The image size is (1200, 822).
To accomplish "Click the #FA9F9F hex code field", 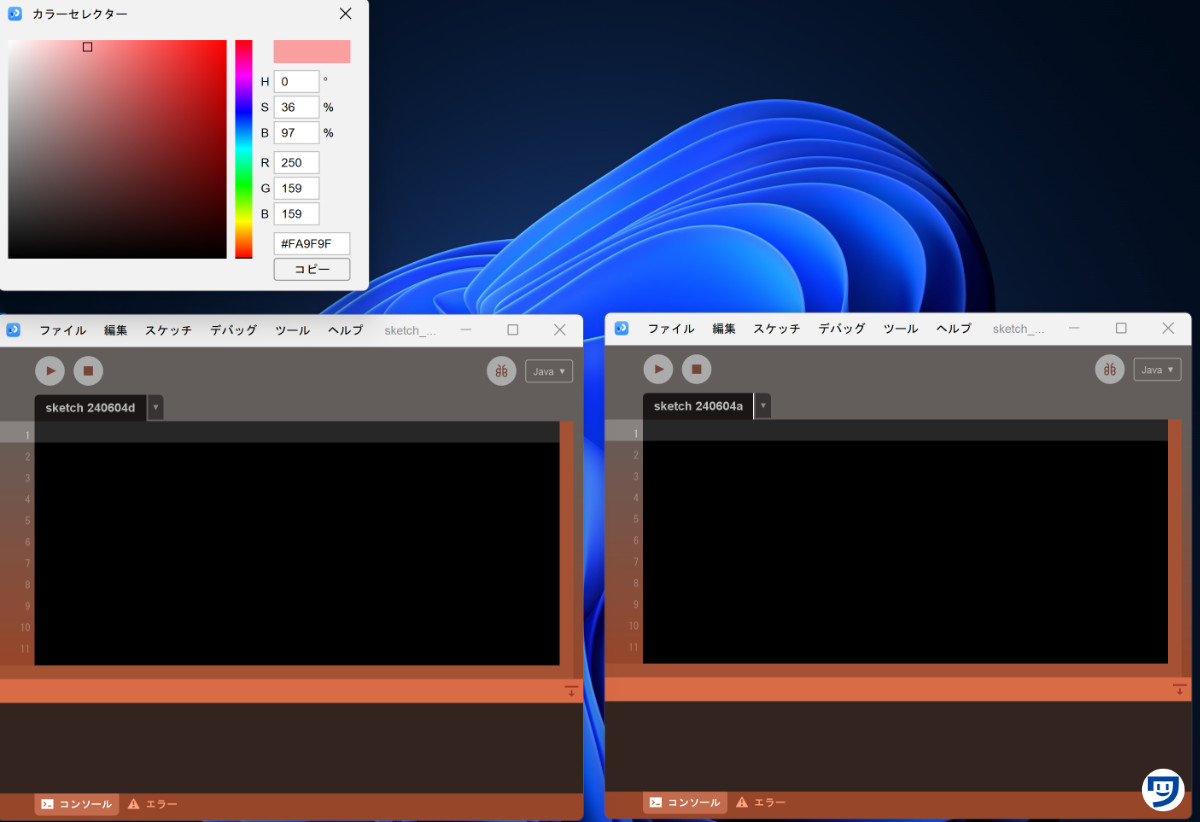I will click(311, 243).
